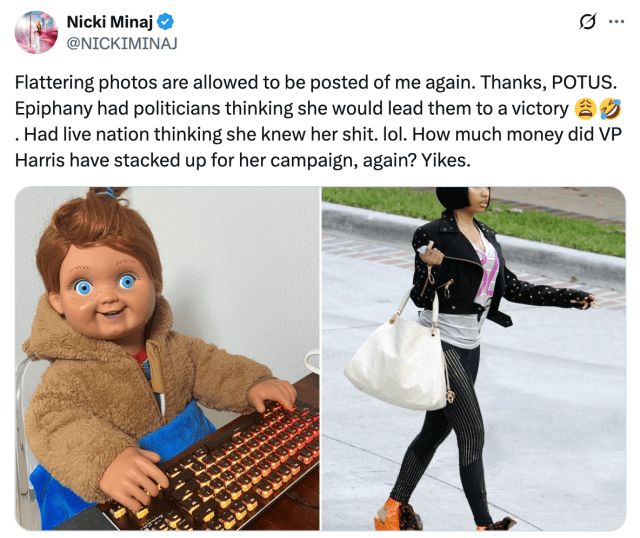
Task: Click the glowing keyboard in left photo
Action: tap(229, 461)
